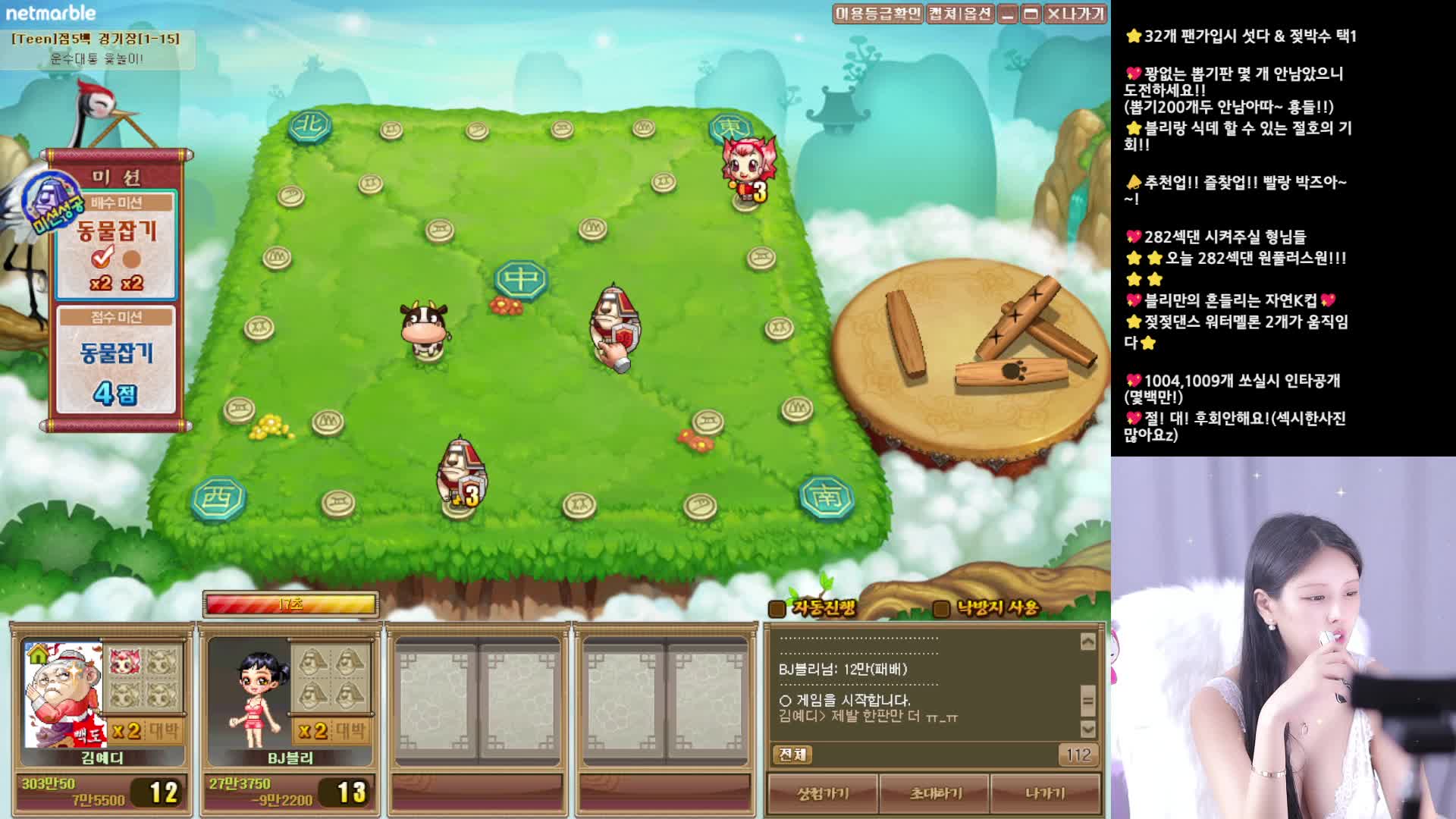The image size is (1456, 819).
Task: Click the bottom 나가기 leave button
Action: (1046, 793)
